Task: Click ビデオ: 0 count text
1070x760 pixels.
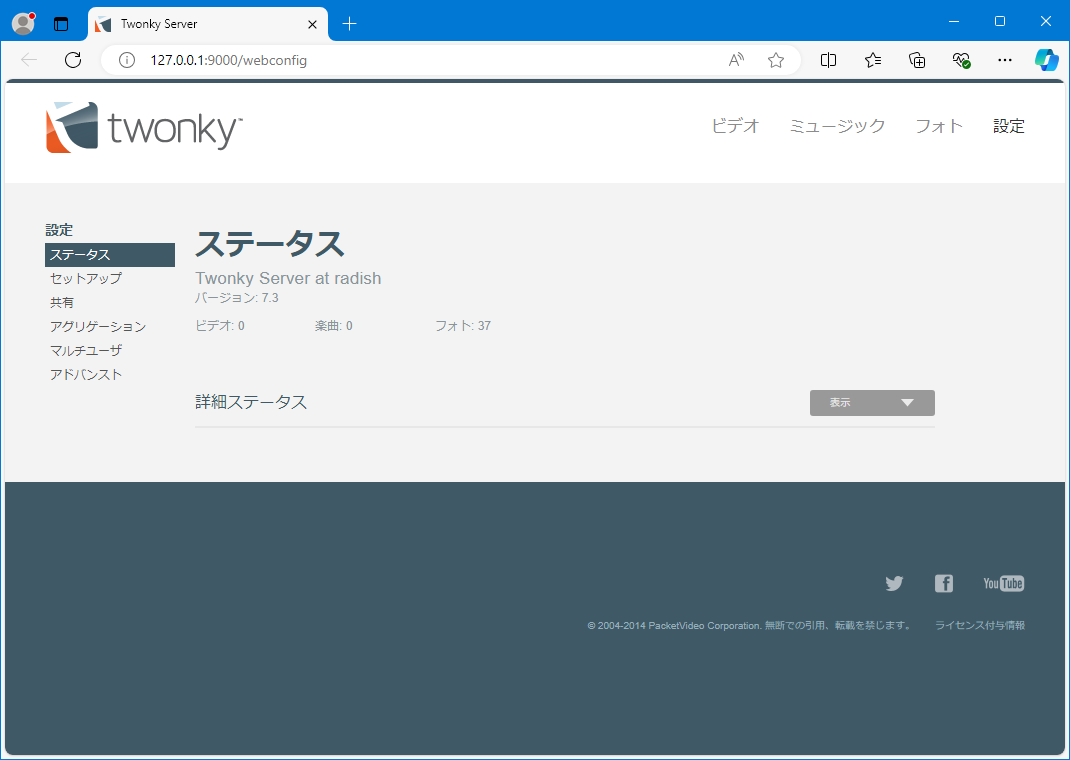Action: point(220,326)
